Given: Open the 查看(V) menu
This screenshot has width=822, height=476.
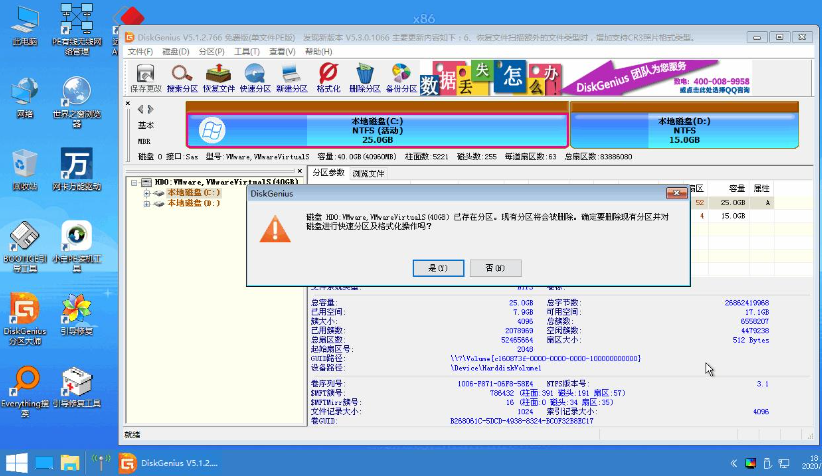Looking at the screenshot, I should coord(282,51).
